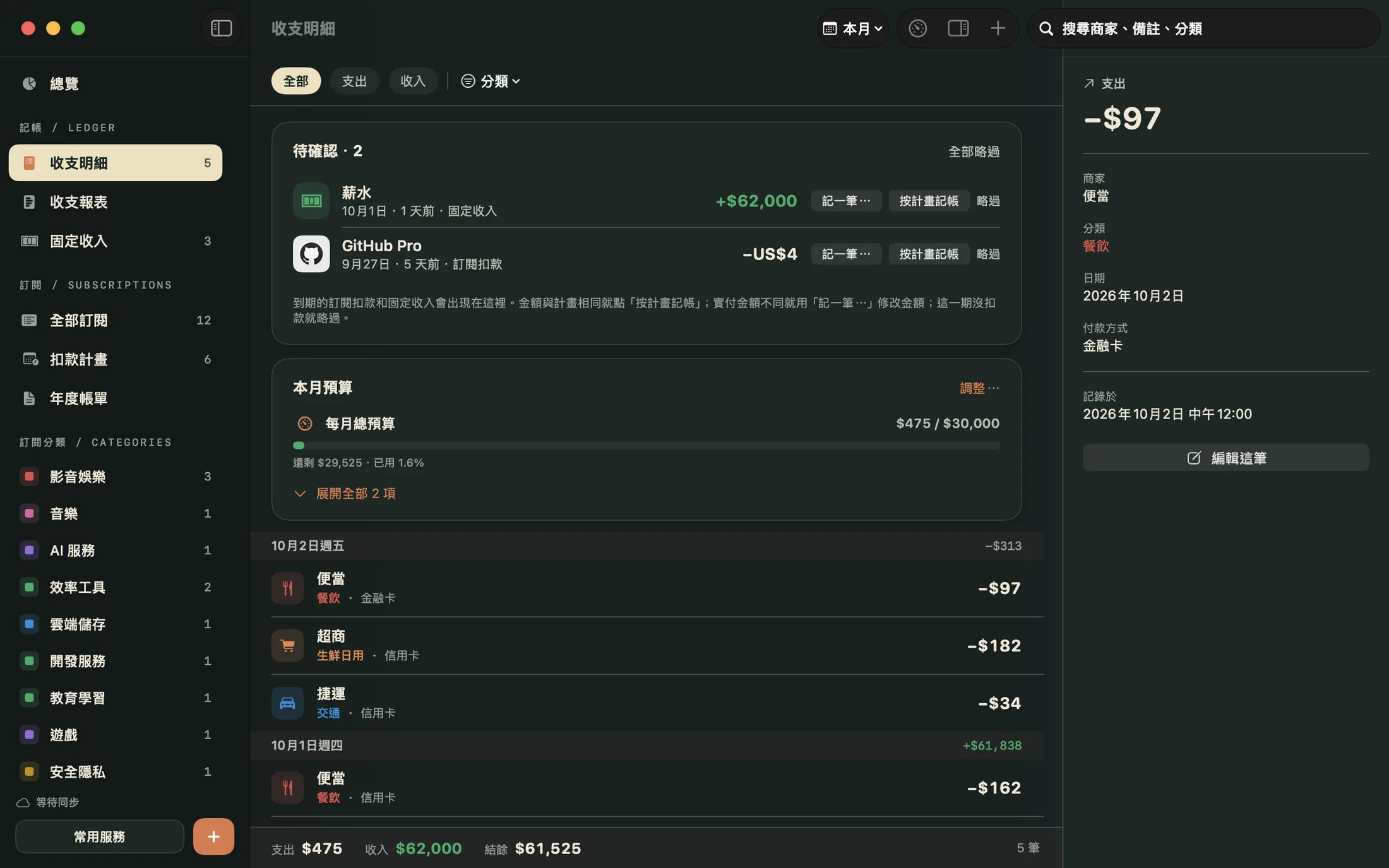Open the 本月 period dropdown
Viewport: 1389px width, 868px height.
tap(853, 28)
